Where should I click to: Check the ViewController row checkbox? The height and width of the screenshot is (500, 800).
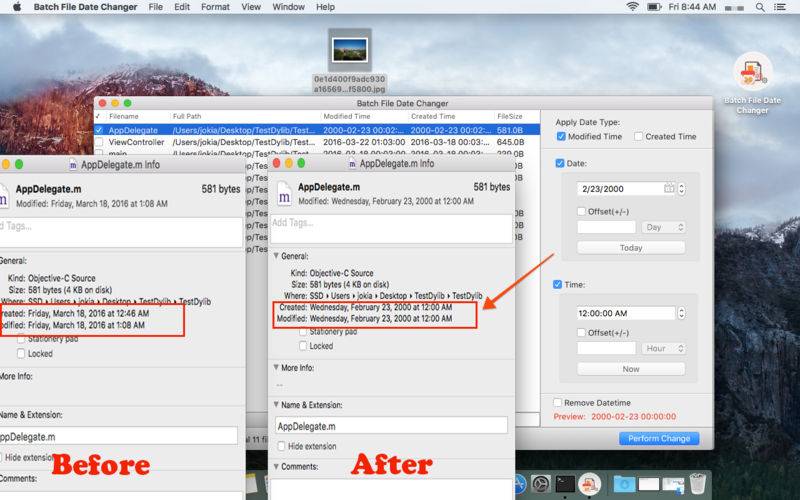pyautogui.click(x=99, y=142)
